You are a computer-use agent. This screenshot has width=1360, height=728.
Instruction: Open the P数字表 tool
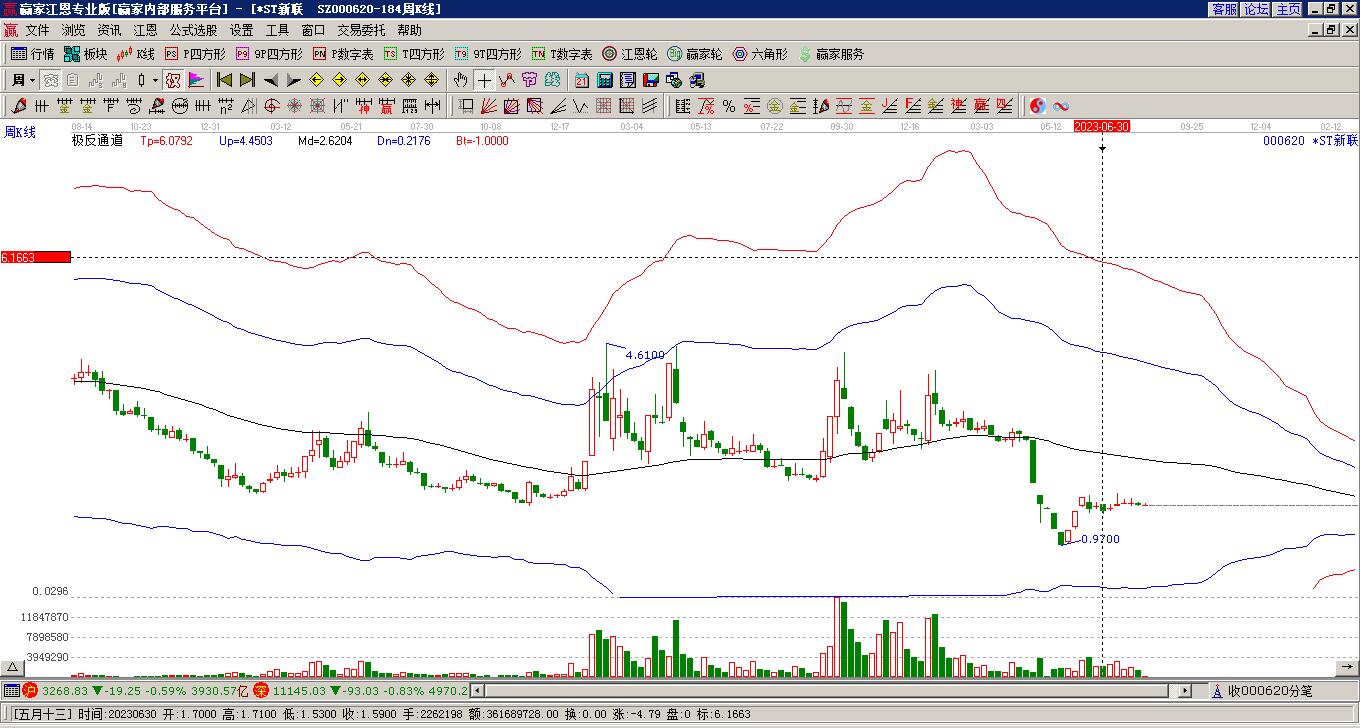click(x=343, y=54)
